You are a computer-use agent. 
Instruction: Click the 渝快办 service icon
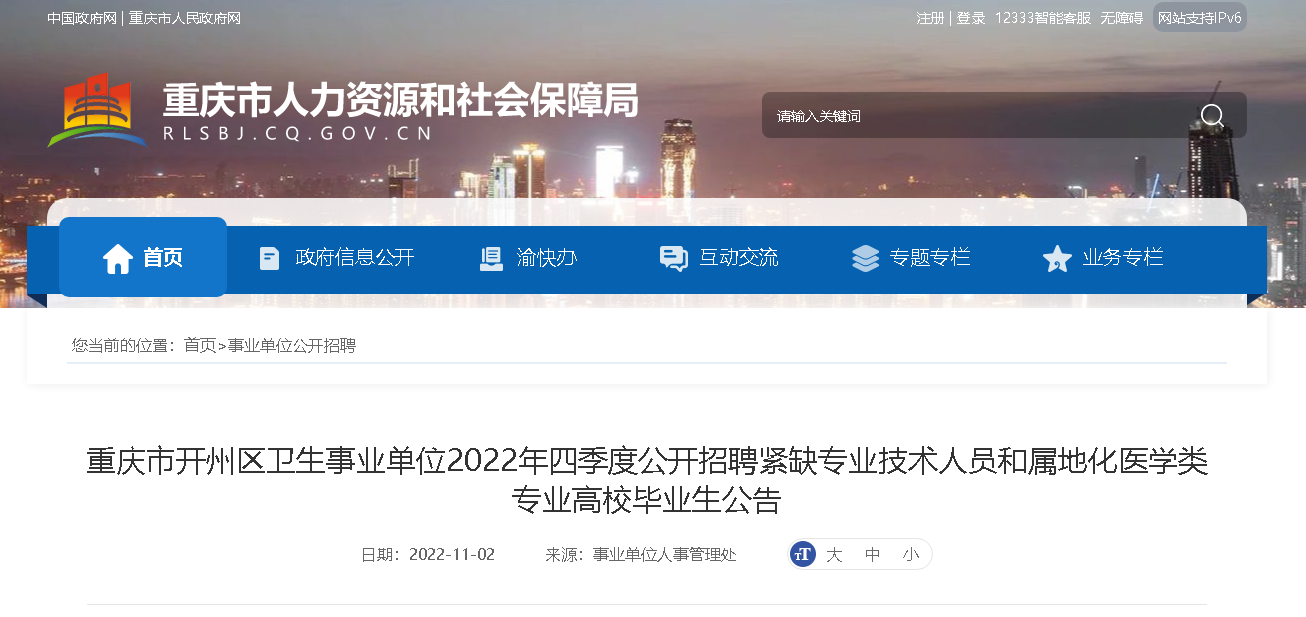491,258
